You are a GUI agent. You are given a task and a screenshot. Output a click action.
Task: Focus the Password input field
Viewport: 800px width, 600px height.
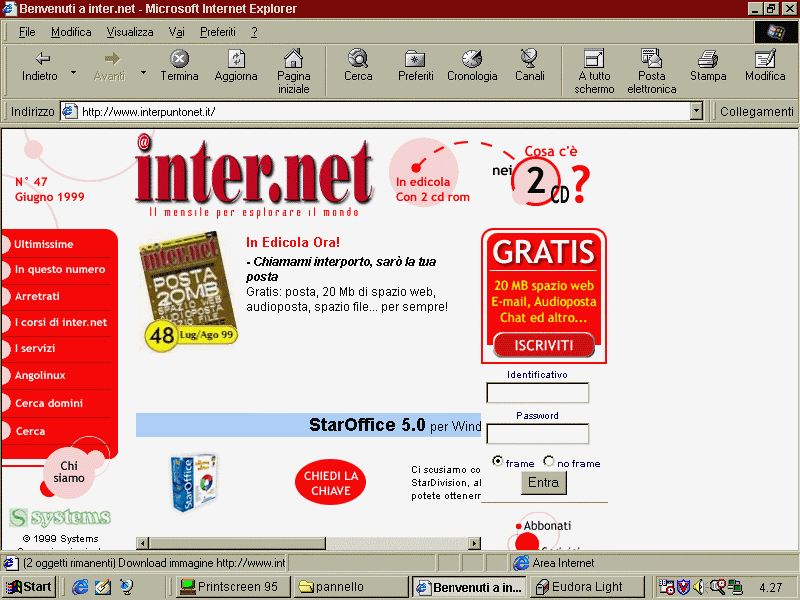point(537,434)
